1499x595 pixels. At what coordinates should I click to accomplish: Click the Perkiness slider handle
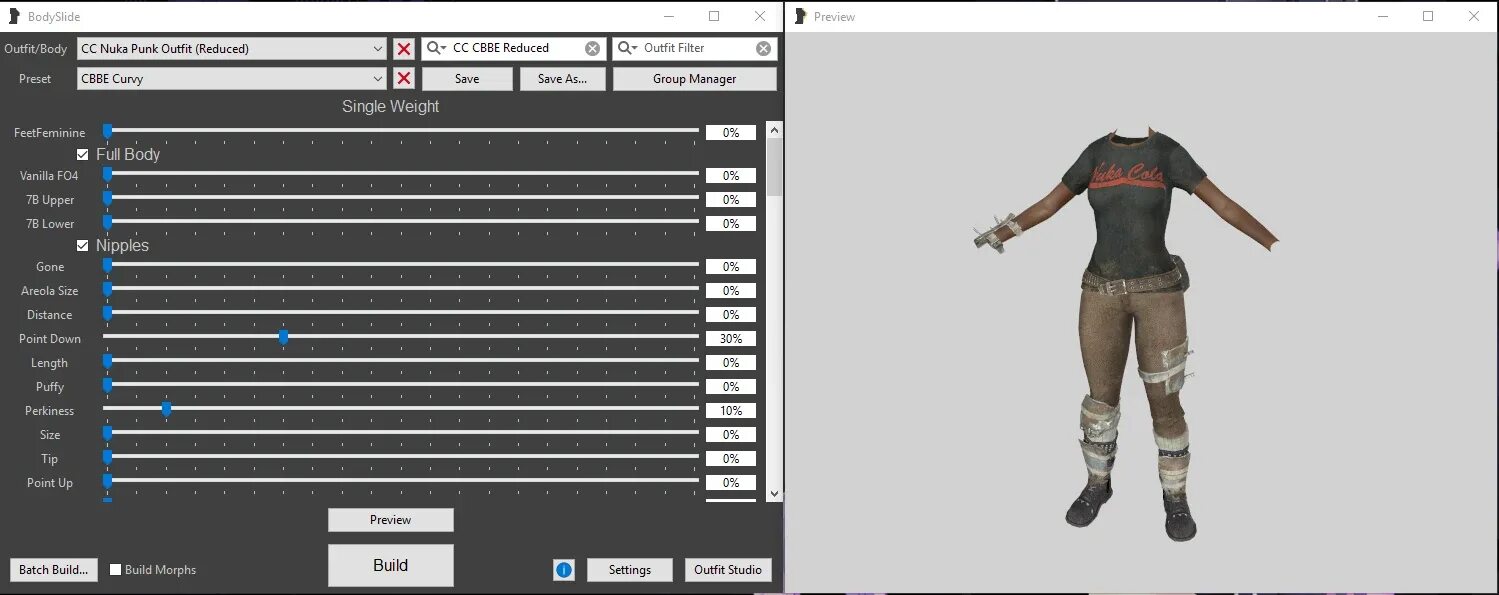[167, 409]
